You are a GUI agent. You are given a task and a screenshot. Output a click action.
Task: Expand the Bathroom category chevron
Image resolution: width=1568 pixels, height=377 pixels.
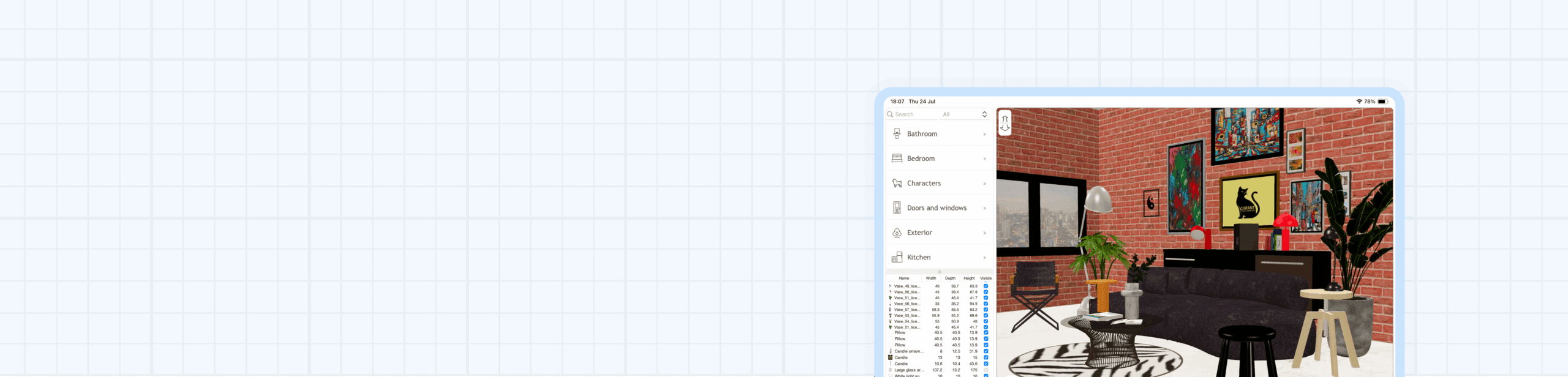[x=984, y=134]
